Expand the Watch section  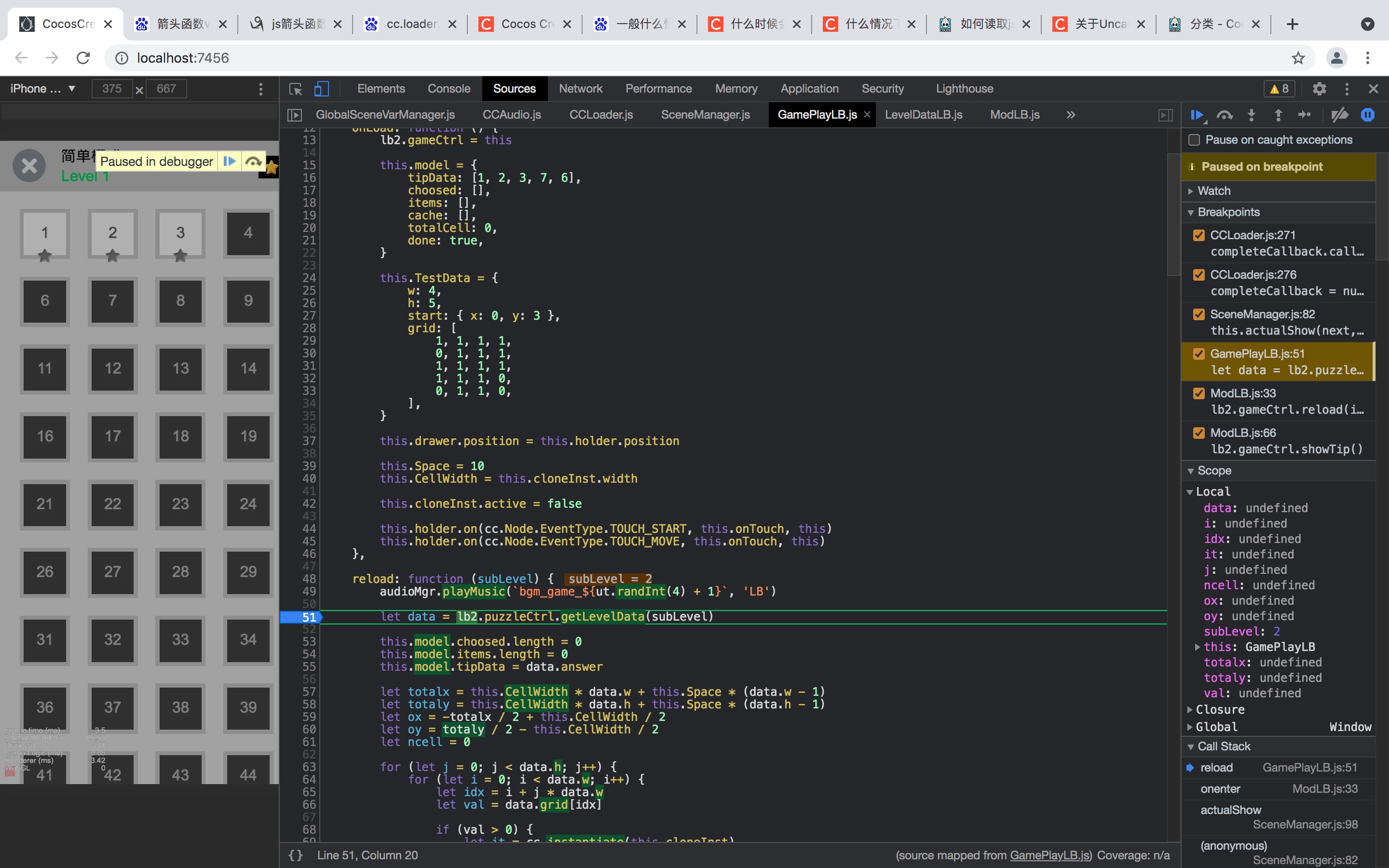[x=1213, y=190]
